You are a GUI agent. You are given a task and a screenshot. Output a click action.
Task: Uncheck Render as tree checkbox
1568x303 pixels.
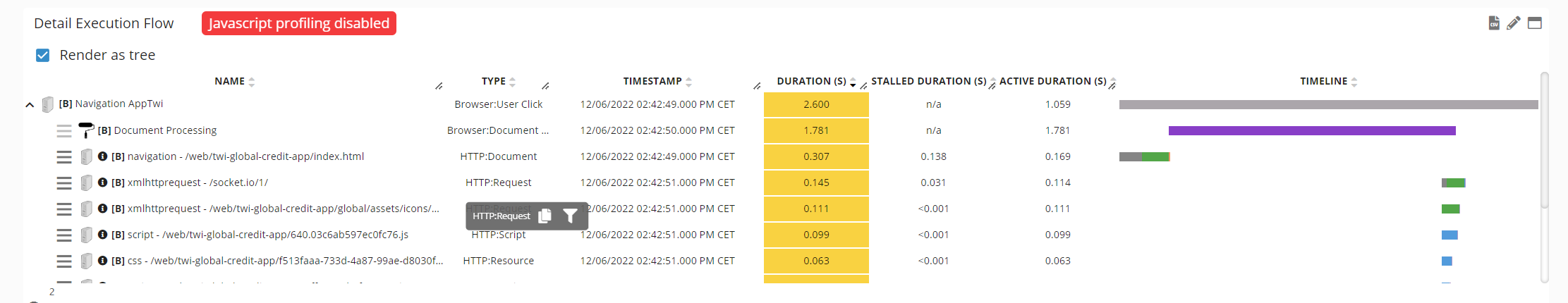click(43, 55)
